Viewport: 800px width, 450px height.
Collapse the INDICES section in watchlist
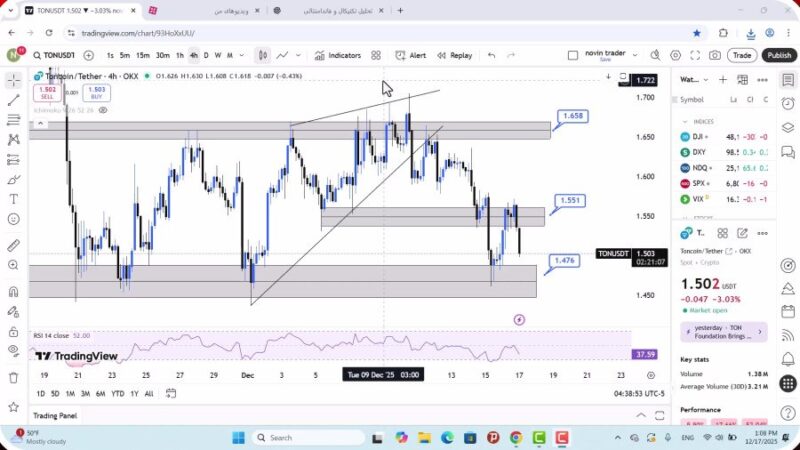coord(685,121)
